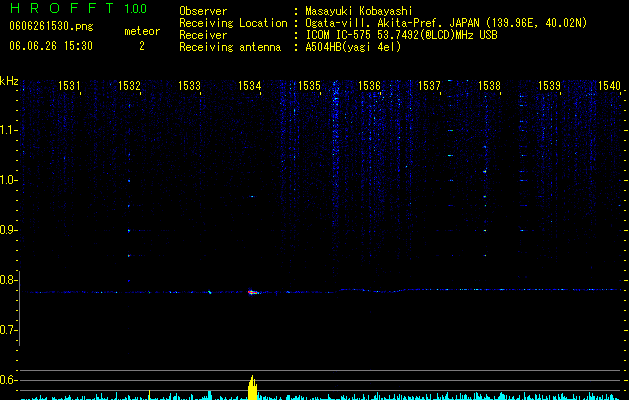
Task: Click the 1531 time axis label
Action: pos(69,85)
